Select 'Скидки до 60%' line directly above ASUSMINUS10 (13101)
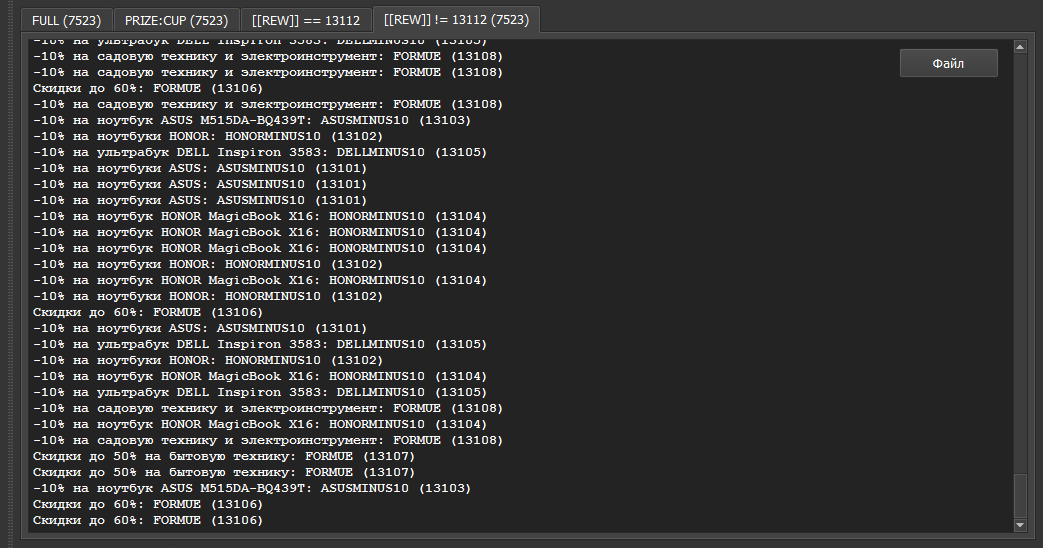Viewport: 1043px width, 548px height. point(148,313)
